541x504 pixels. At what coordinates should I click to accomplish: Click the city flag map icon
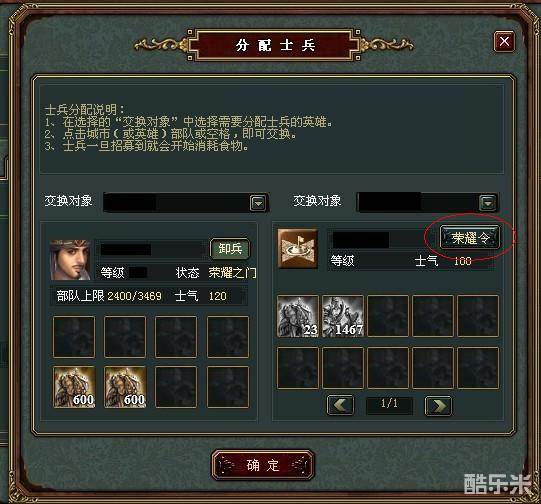click(x=298, y=248)
